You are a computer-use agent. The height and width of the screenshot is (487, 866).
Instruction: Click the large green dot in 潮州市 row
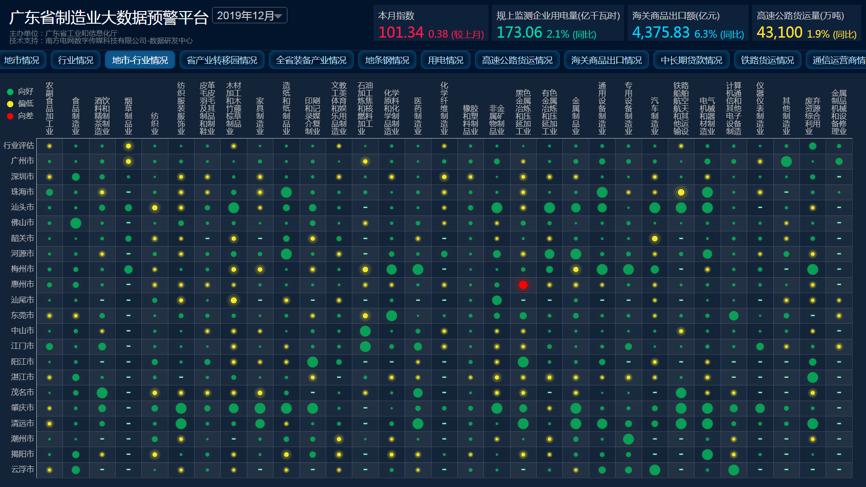pos(628,439)
